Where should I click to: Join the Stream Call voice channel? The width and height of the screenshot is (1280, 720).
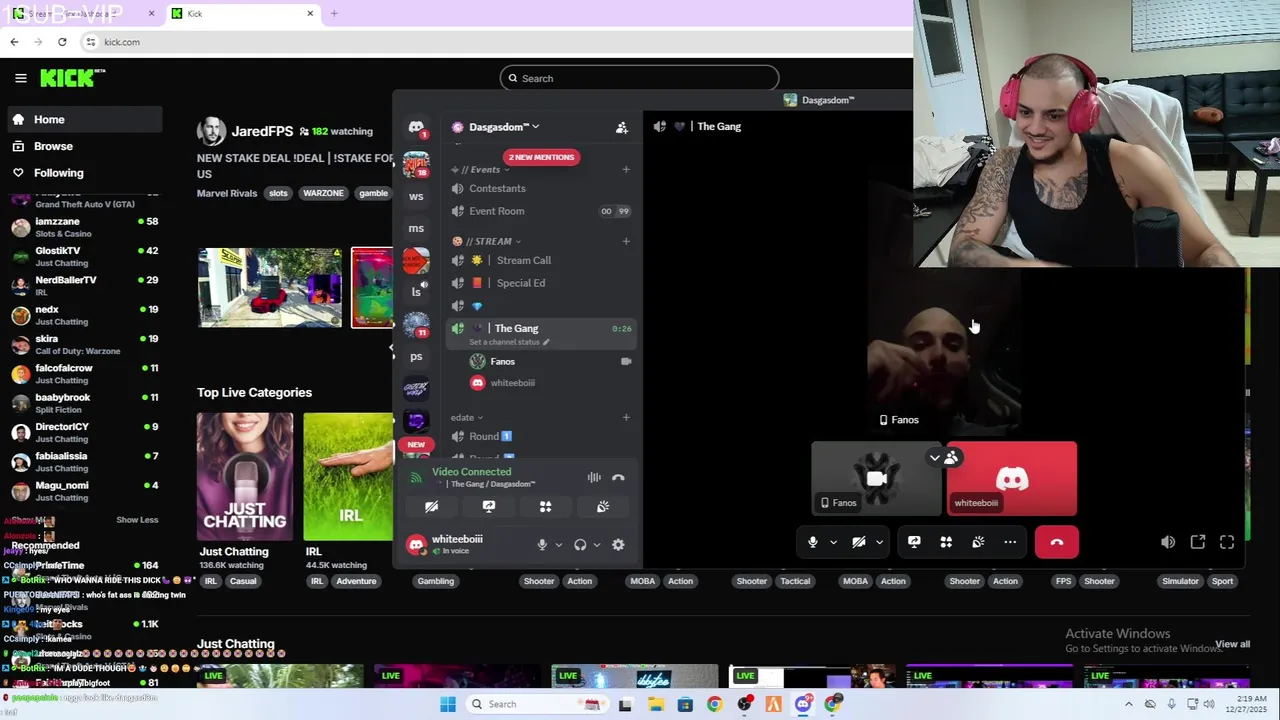pos(540,260)
